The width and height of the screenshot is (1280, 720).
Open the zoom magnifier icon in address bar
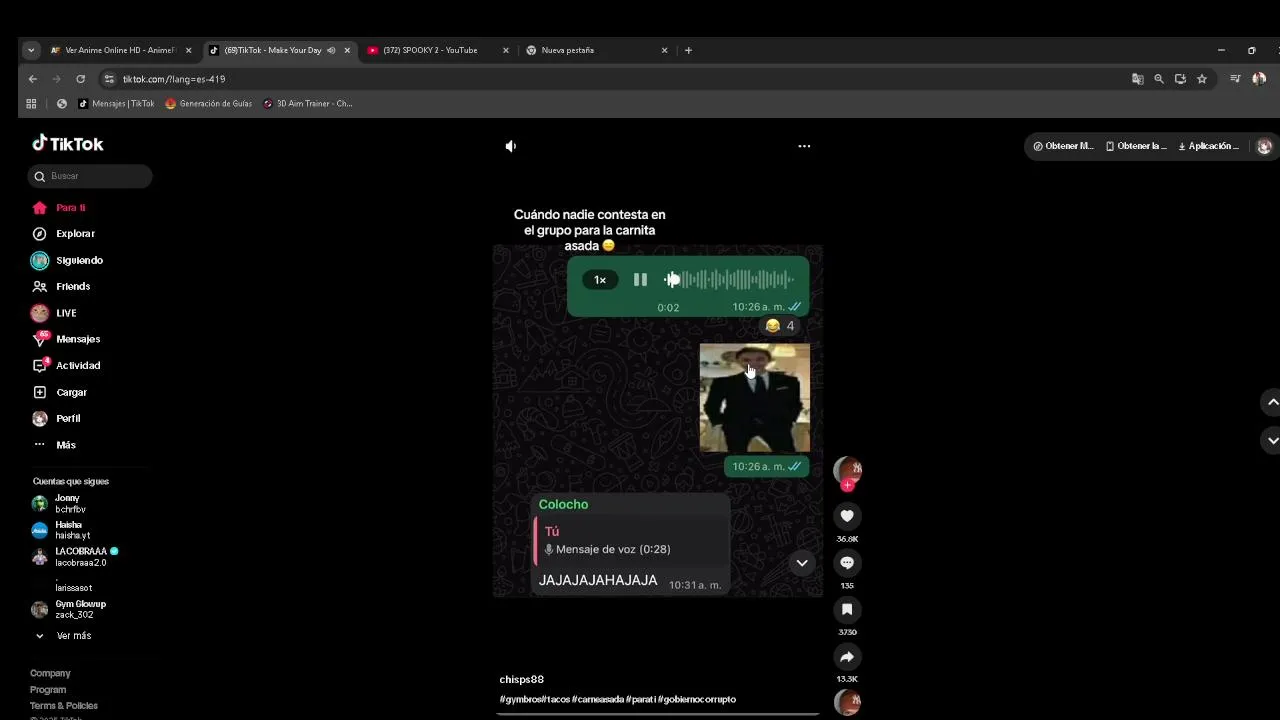(x=1159, y=79)
